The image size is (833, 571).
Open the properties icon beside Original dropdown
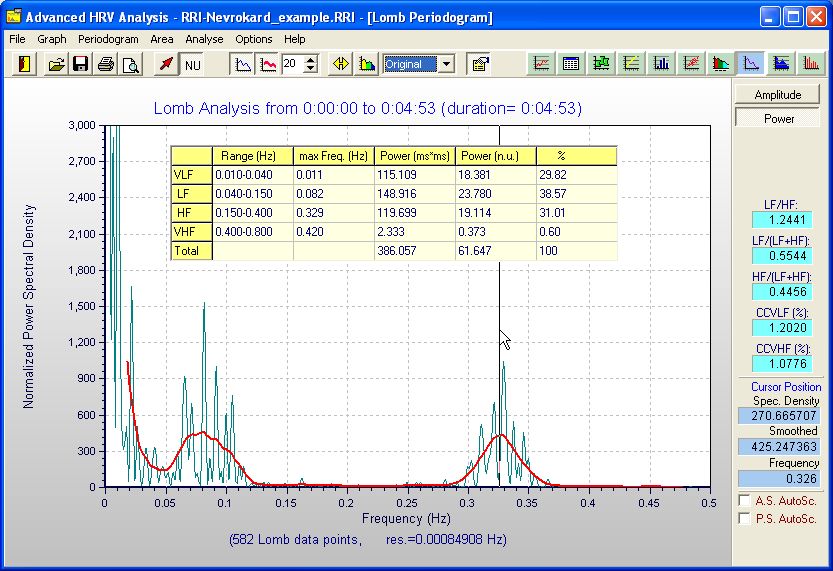point(479,64)
